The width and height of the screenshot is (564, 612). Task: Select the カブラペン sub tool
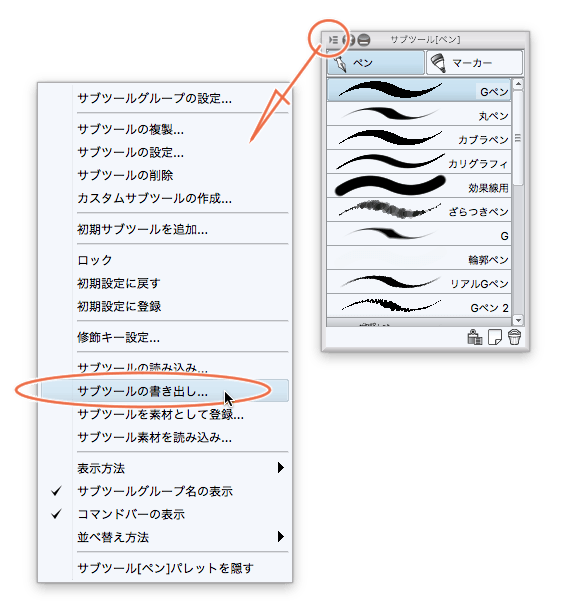click(419, 138)
